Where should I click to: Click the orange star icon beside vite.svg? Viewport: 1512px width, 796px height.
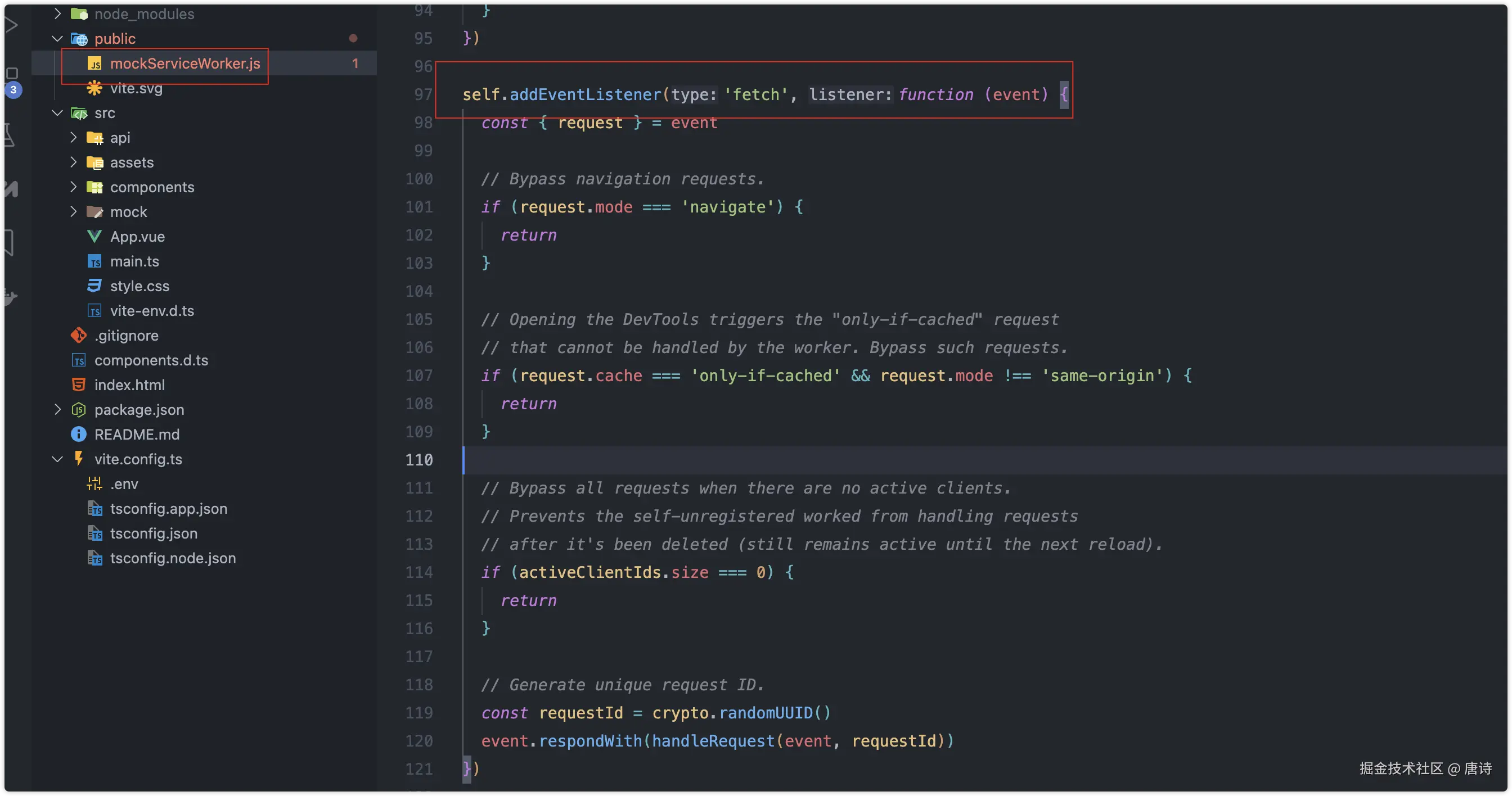coord(94,88)
